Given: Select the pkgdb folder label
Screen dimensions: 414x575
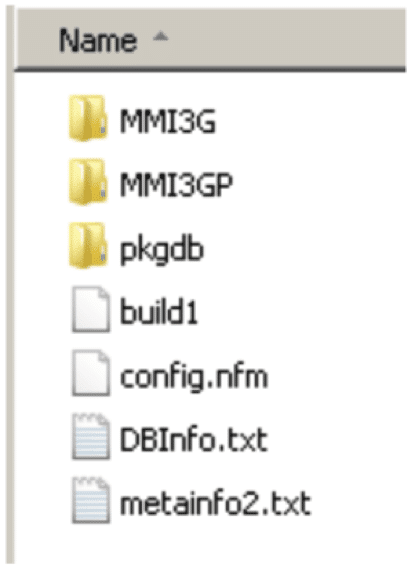Looking at the screenshot, I should 162,249.
